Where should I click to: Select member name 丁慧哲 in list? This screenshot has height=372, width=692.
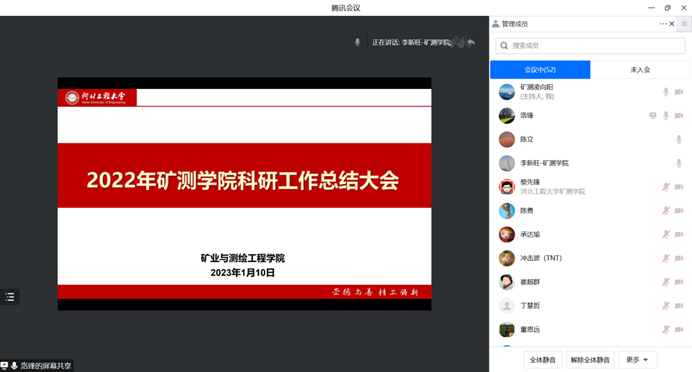(530, 305)
